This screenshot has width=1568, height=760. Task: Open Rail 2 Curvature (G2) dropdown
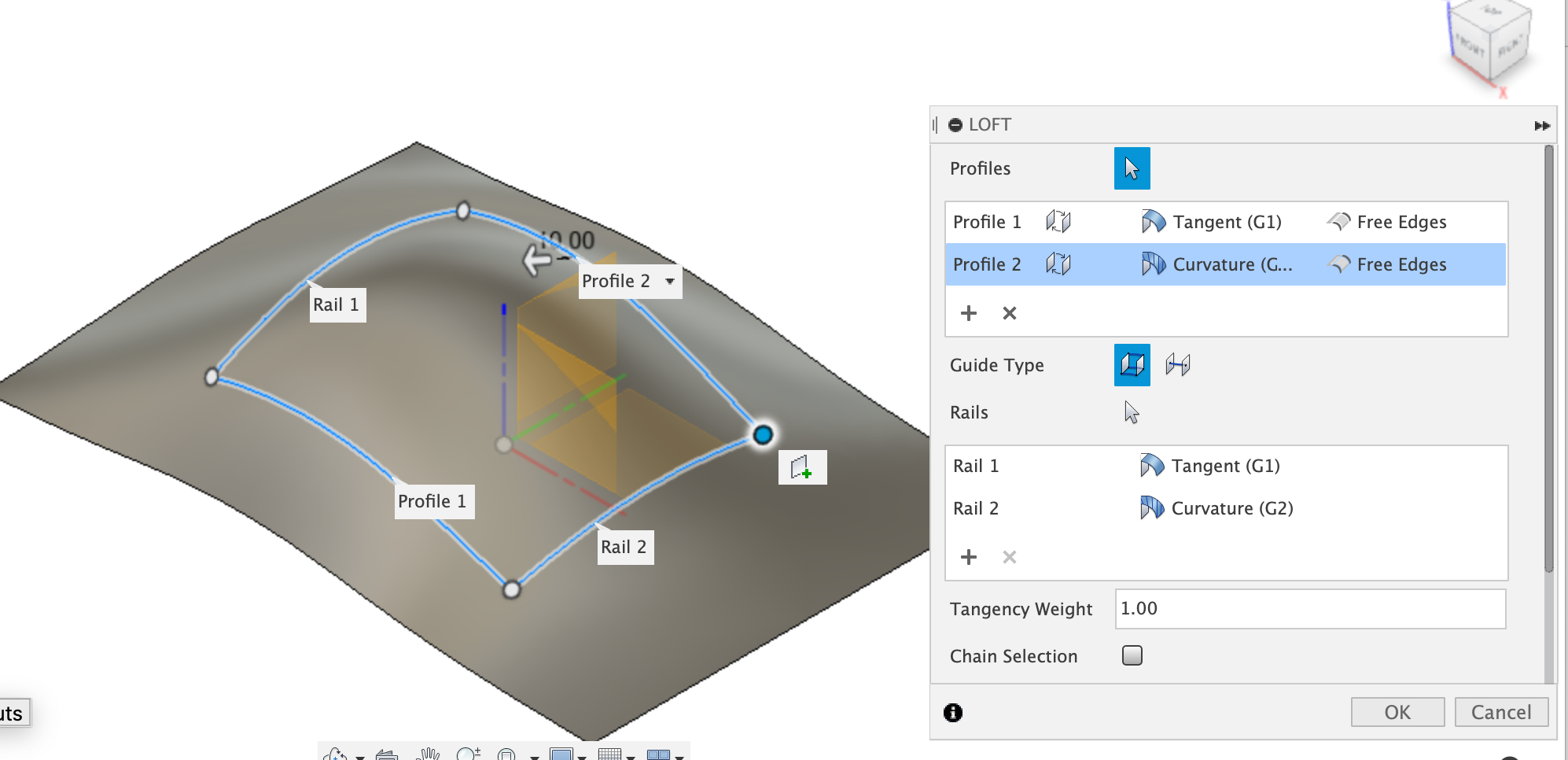coord(1216,508)
